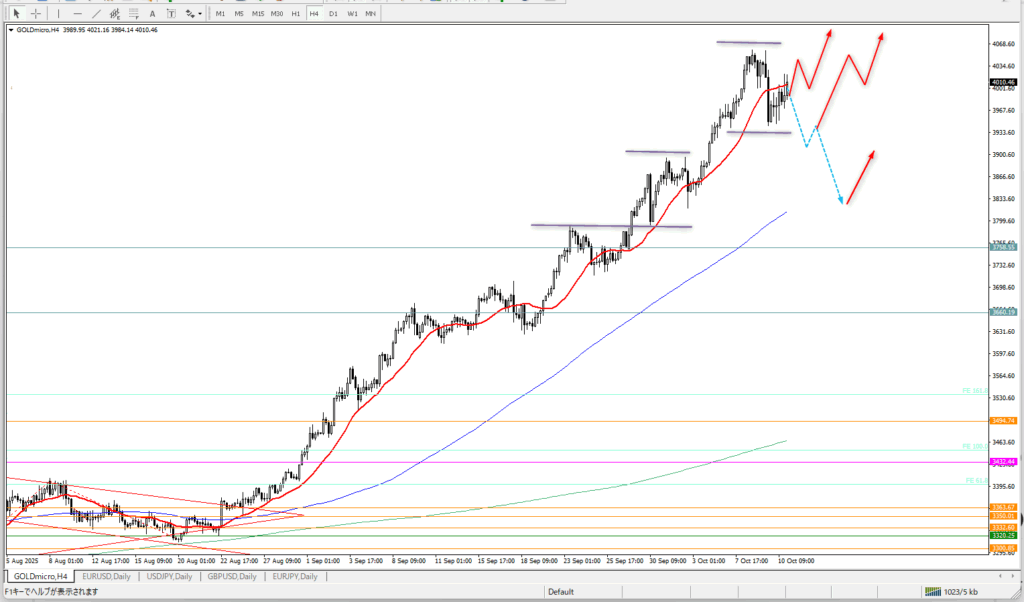Select the vertical line drawing tool

click(x=60, y=13)
